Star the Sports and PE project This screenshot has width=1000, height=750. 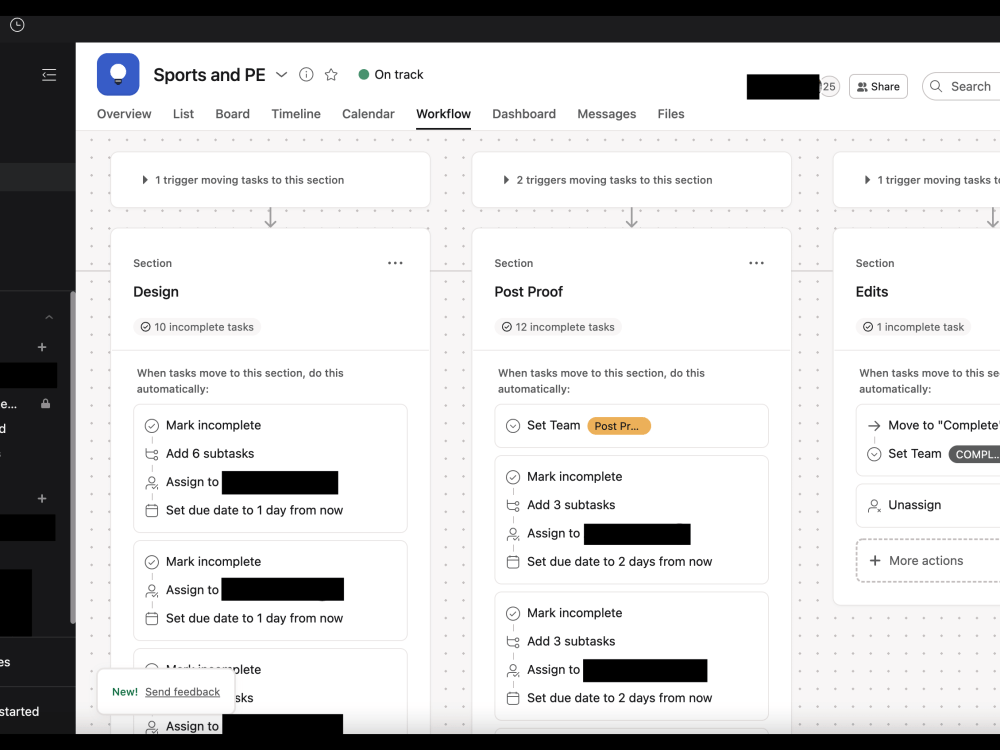(x=331, y=74)
